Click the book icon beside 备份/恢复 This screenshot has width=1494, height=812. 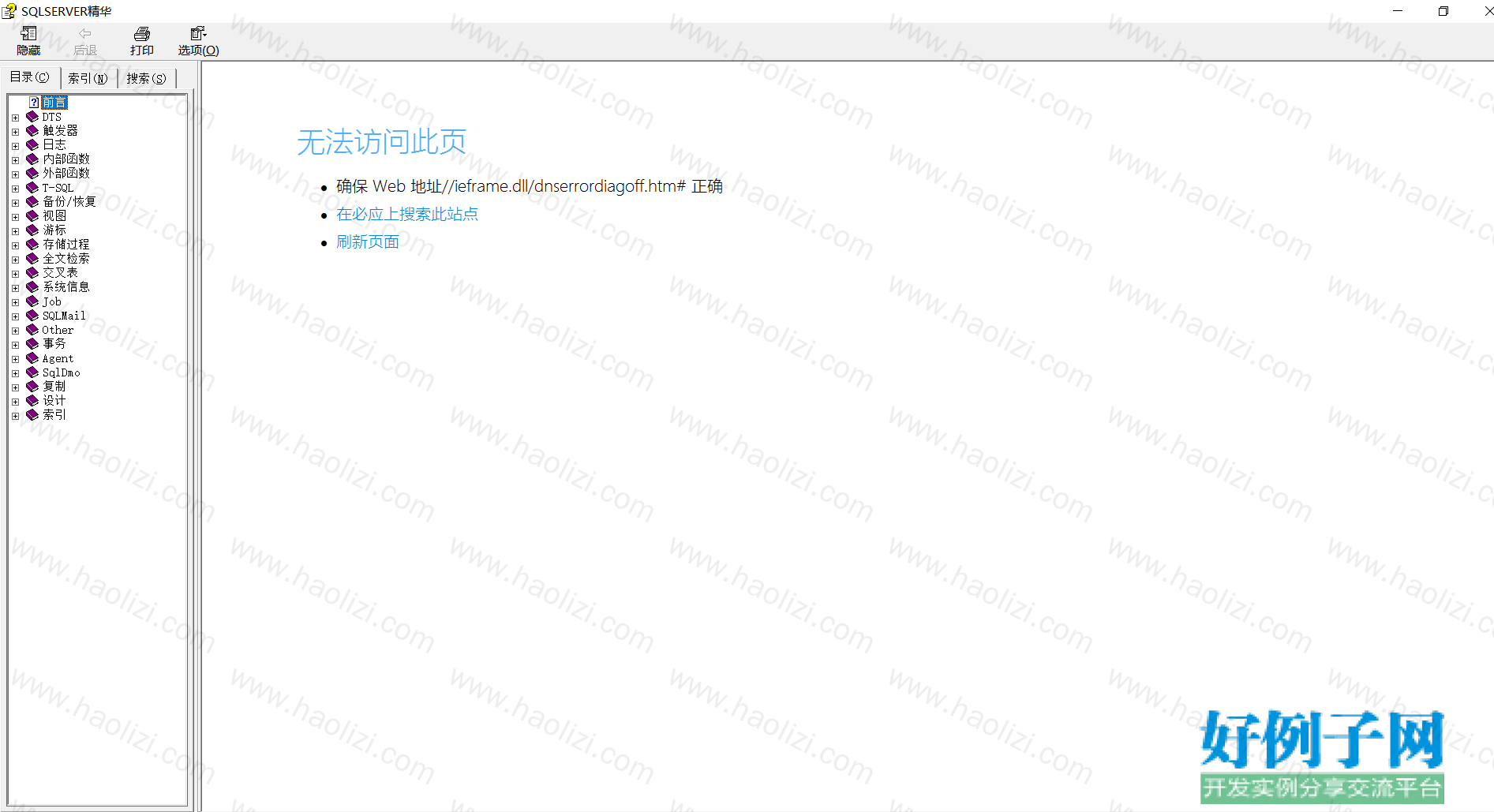point(32,202)
